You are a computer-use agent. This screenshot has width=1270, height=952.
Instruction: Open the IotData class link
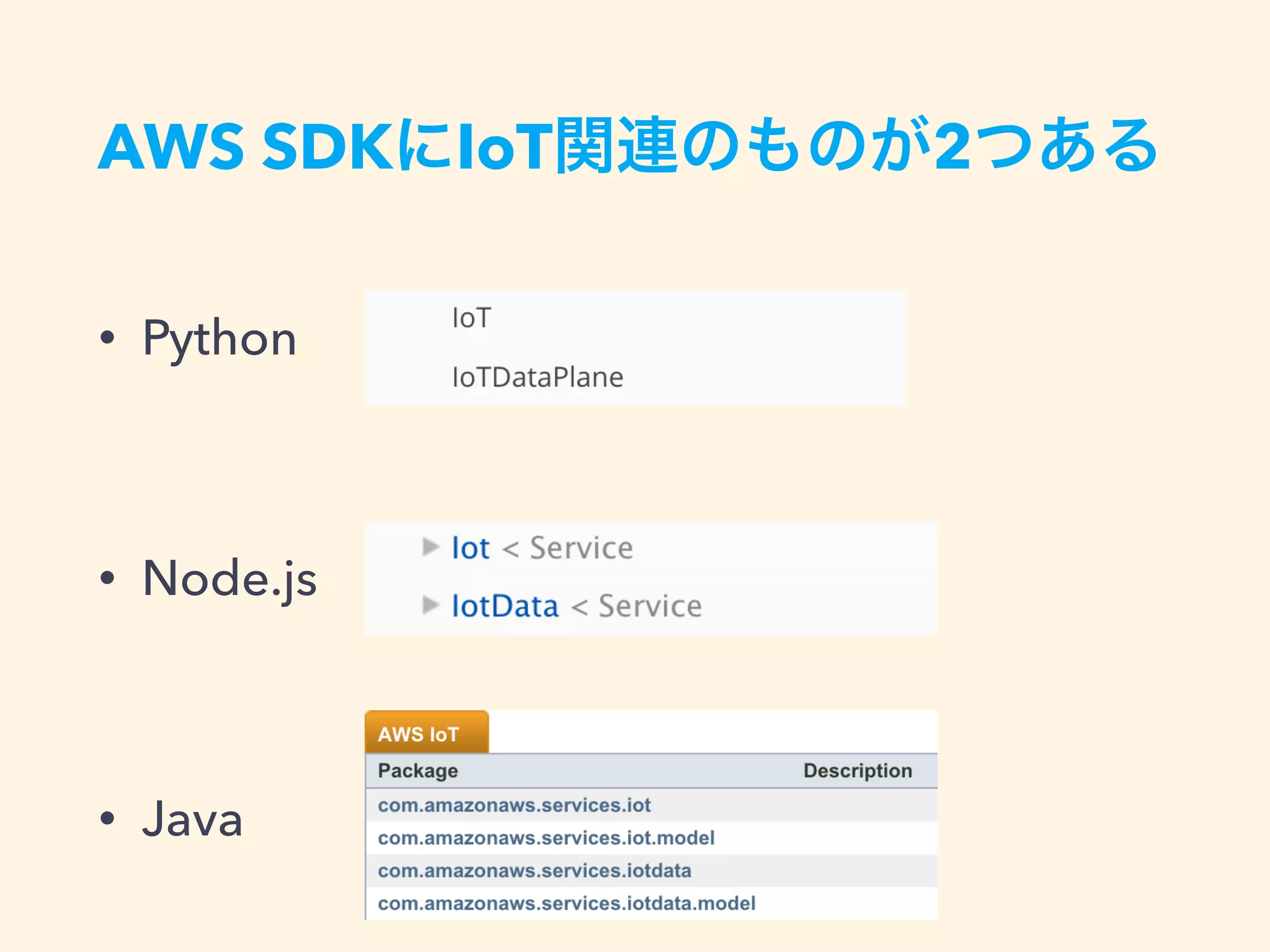(x=505, y=606)
